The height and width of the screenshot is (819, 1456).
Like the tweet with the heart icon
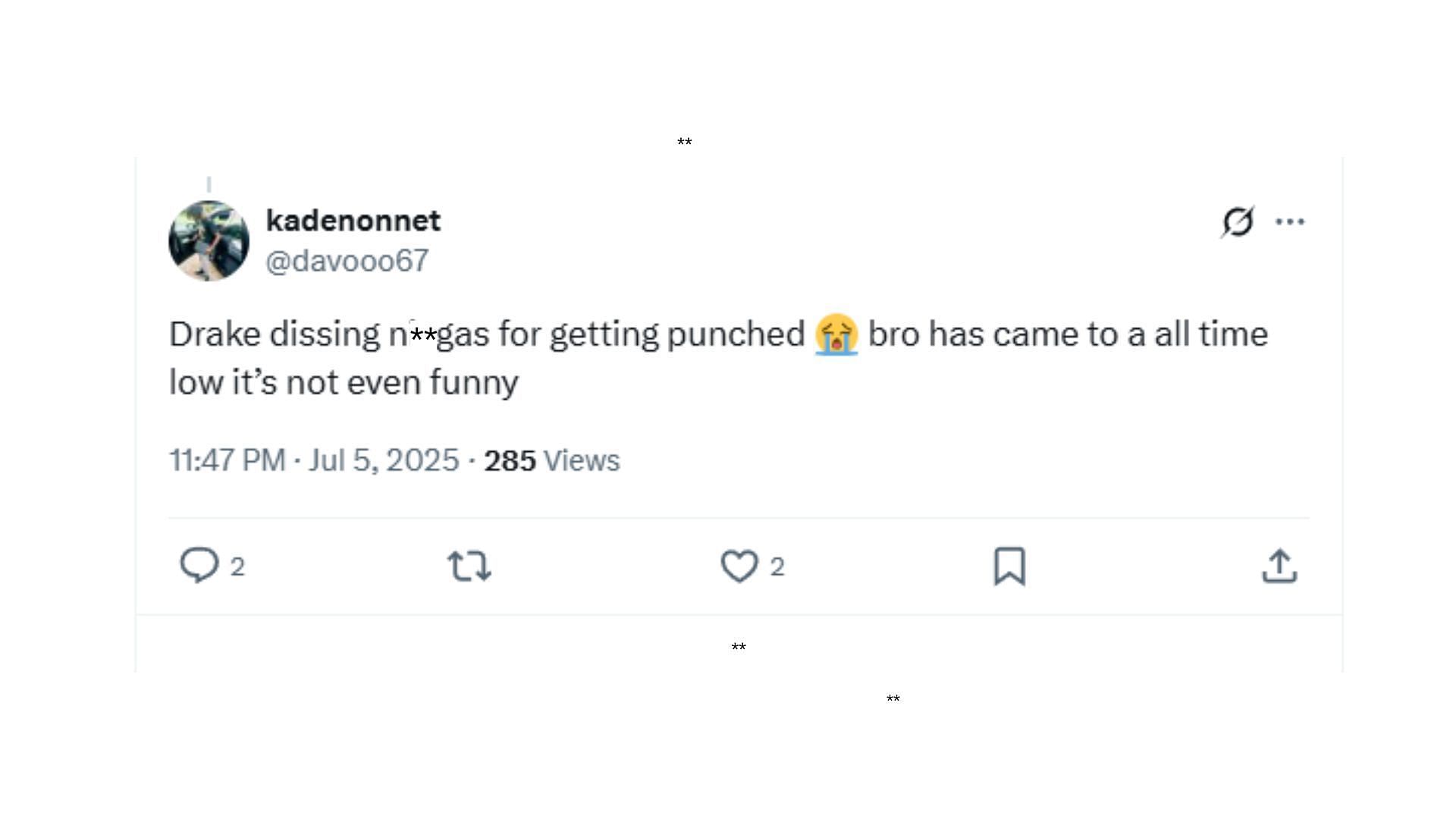point(739,566)
